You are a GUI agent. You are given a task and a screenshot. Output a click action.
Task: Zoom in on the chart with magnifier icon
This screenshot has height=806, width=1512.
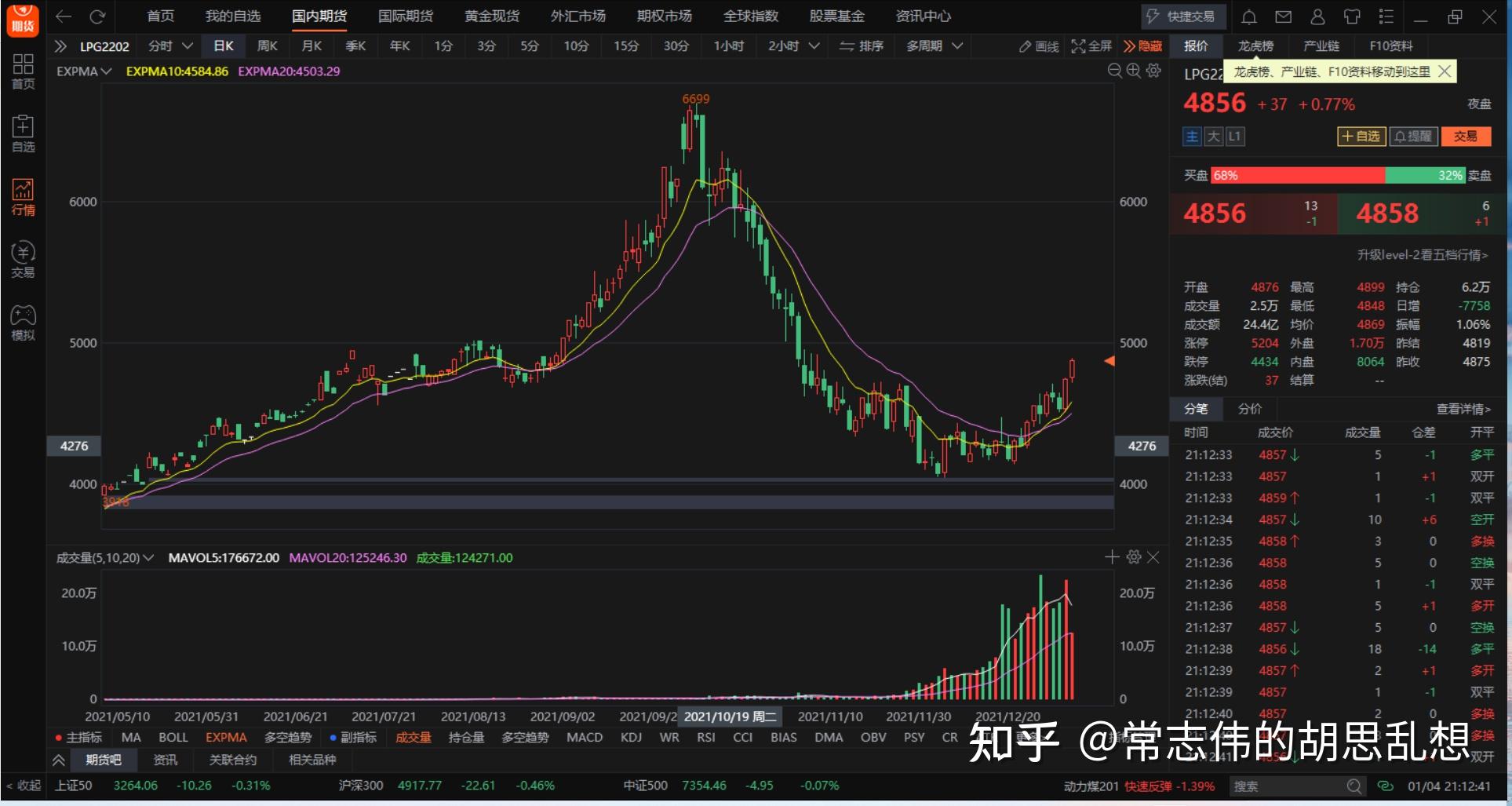coord(1133,71)
